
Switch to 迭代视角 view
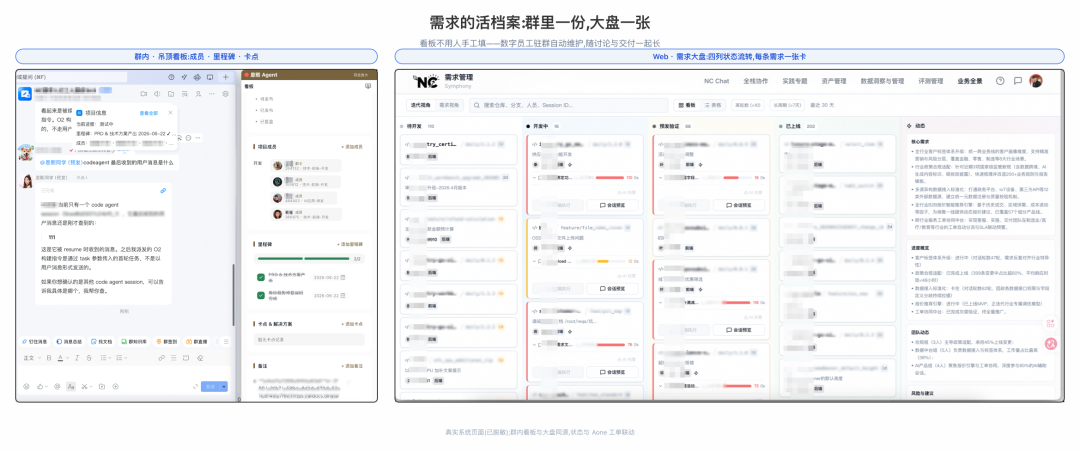point(420,105)
